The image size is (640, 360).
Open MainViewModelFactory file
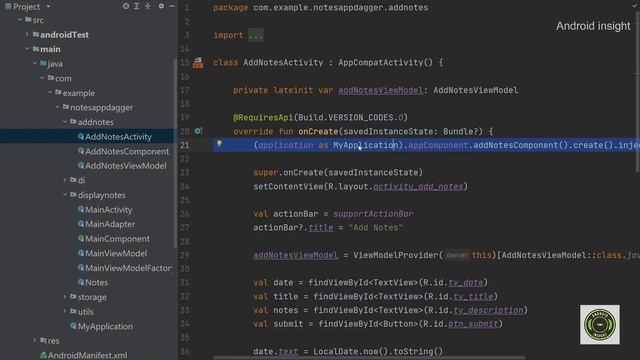pyautogui.click(x=129, y=268)
